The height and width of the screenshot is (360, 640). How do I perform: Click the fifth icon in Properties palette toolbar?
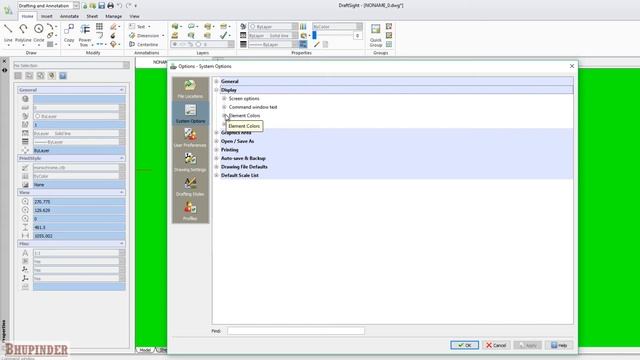coord(63,76)
